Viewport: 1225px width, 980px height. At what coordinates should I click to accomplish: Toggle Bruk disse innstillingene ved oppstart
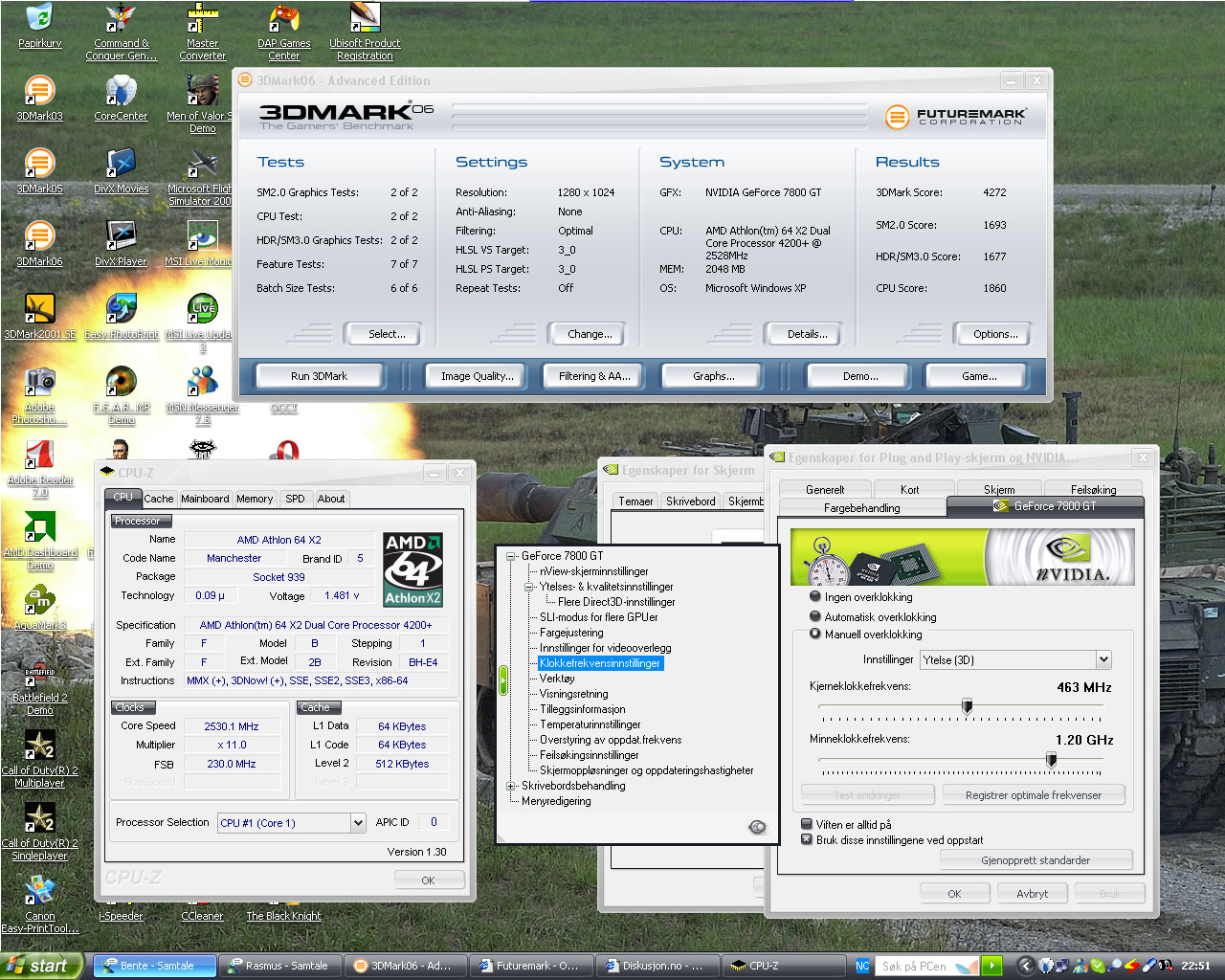tap(807, 839)
